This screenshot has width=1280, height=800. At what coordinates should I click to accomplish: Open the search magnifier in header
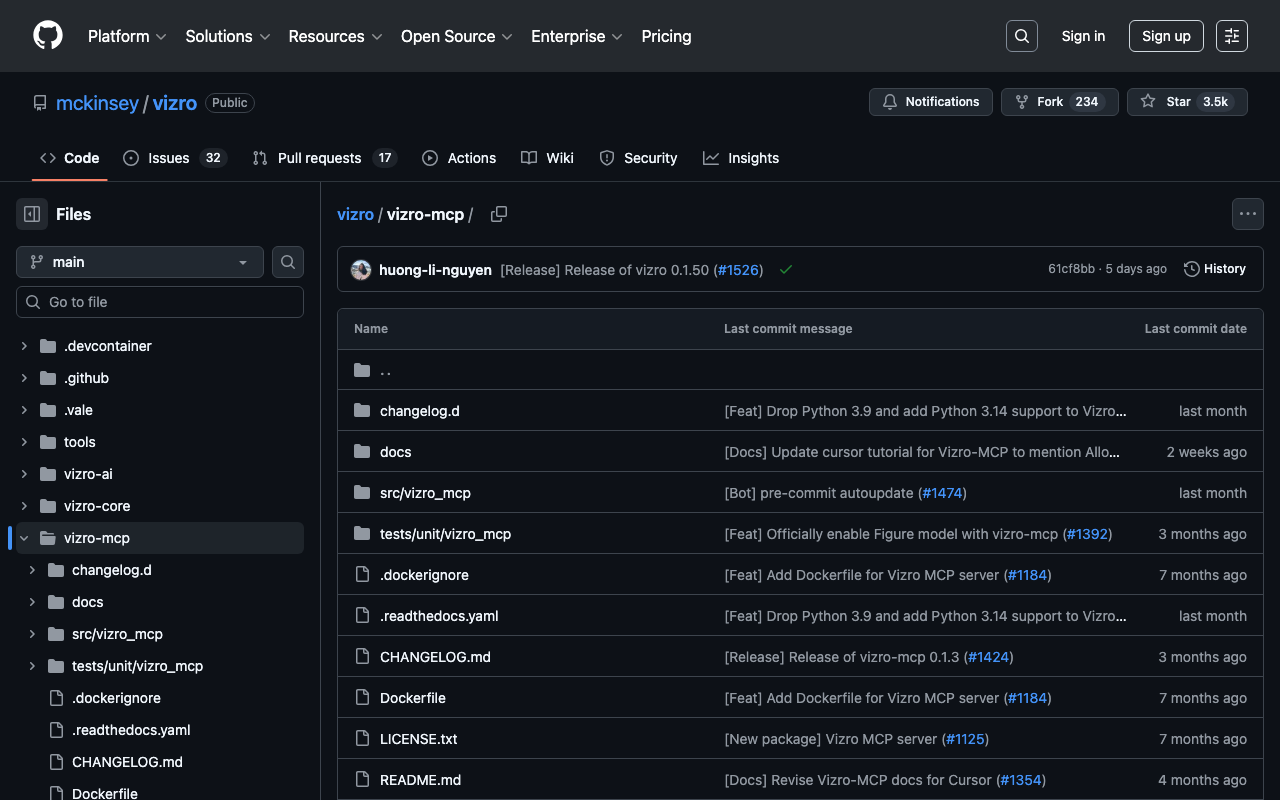pos(1021,36)
